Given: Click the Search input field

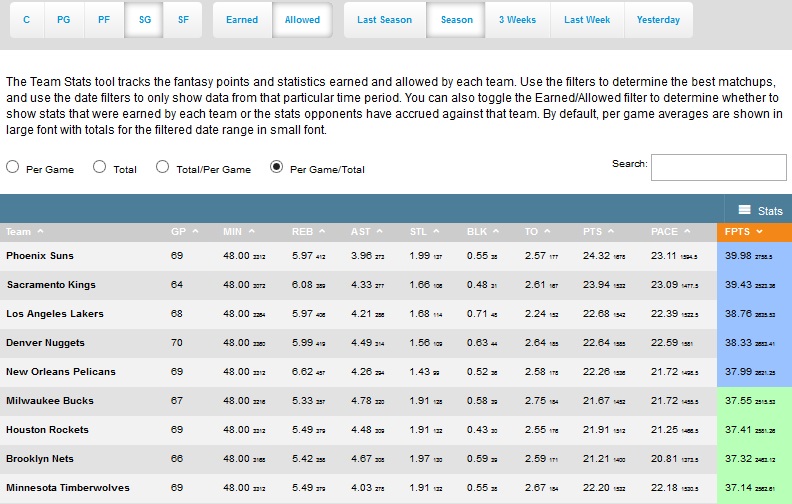Looking at the screenshot, I should click(x=719, y=167).
